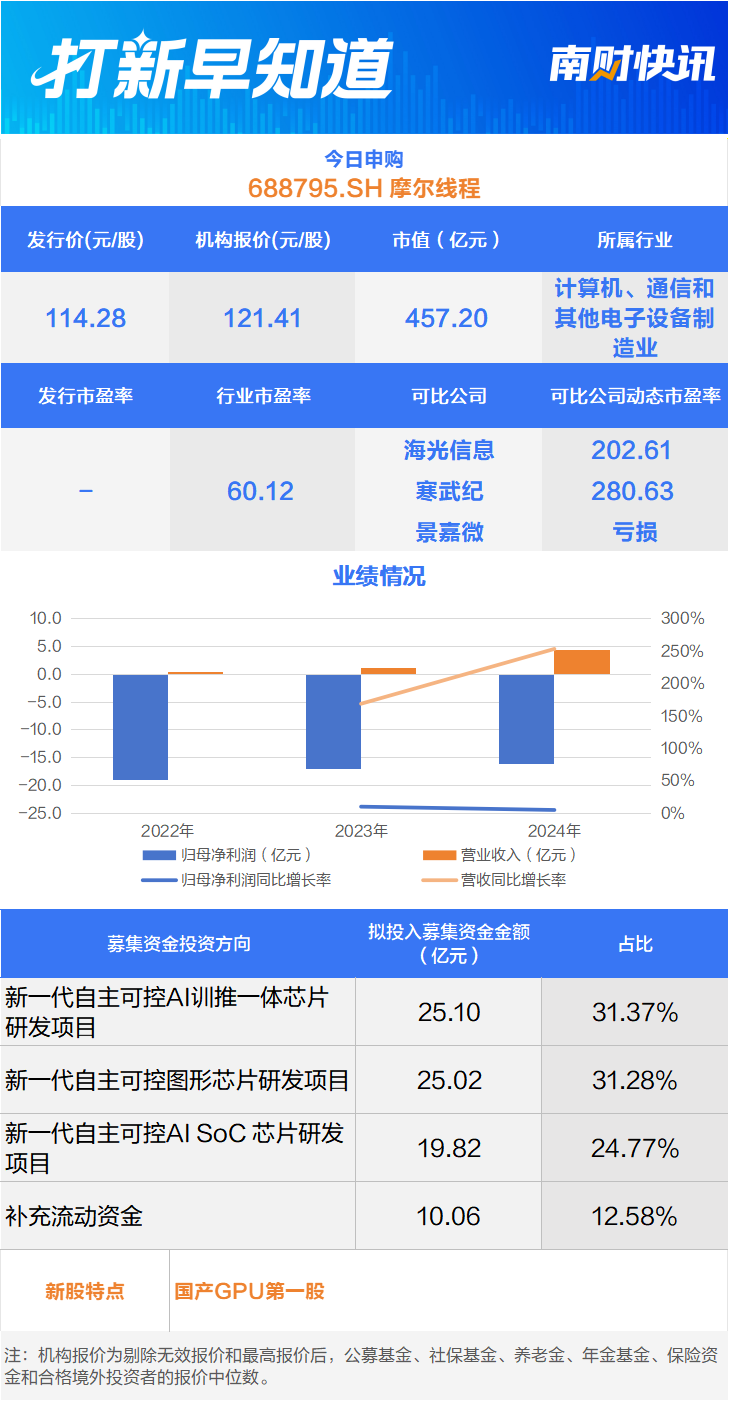Click comparable company 寒武纪

(449, 491)
